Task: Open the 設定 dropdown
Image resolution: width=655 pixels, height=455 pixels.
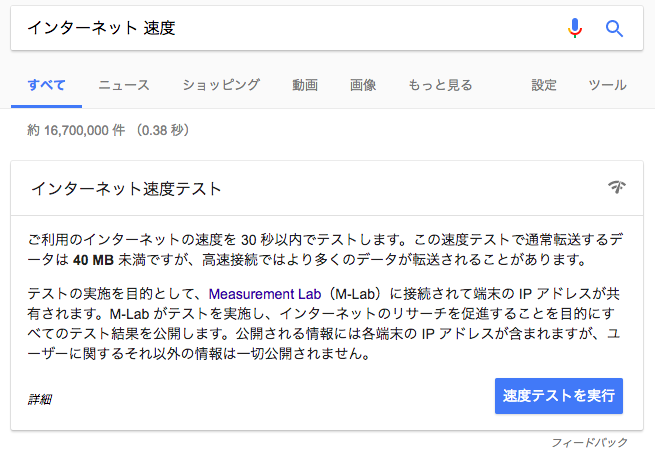Action: 544,85
